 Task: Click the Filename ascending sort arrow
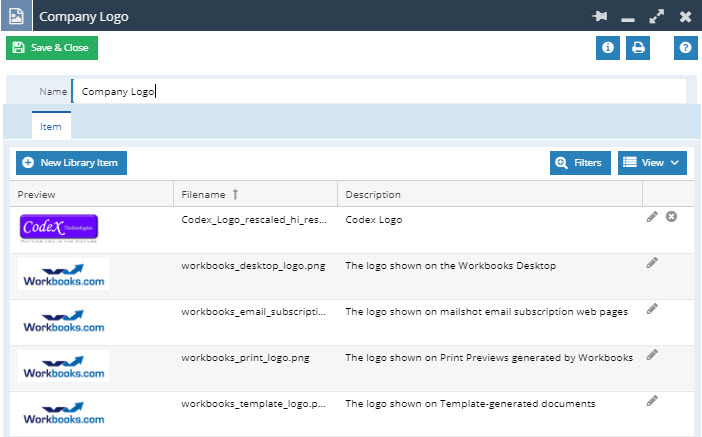[235, 194]
